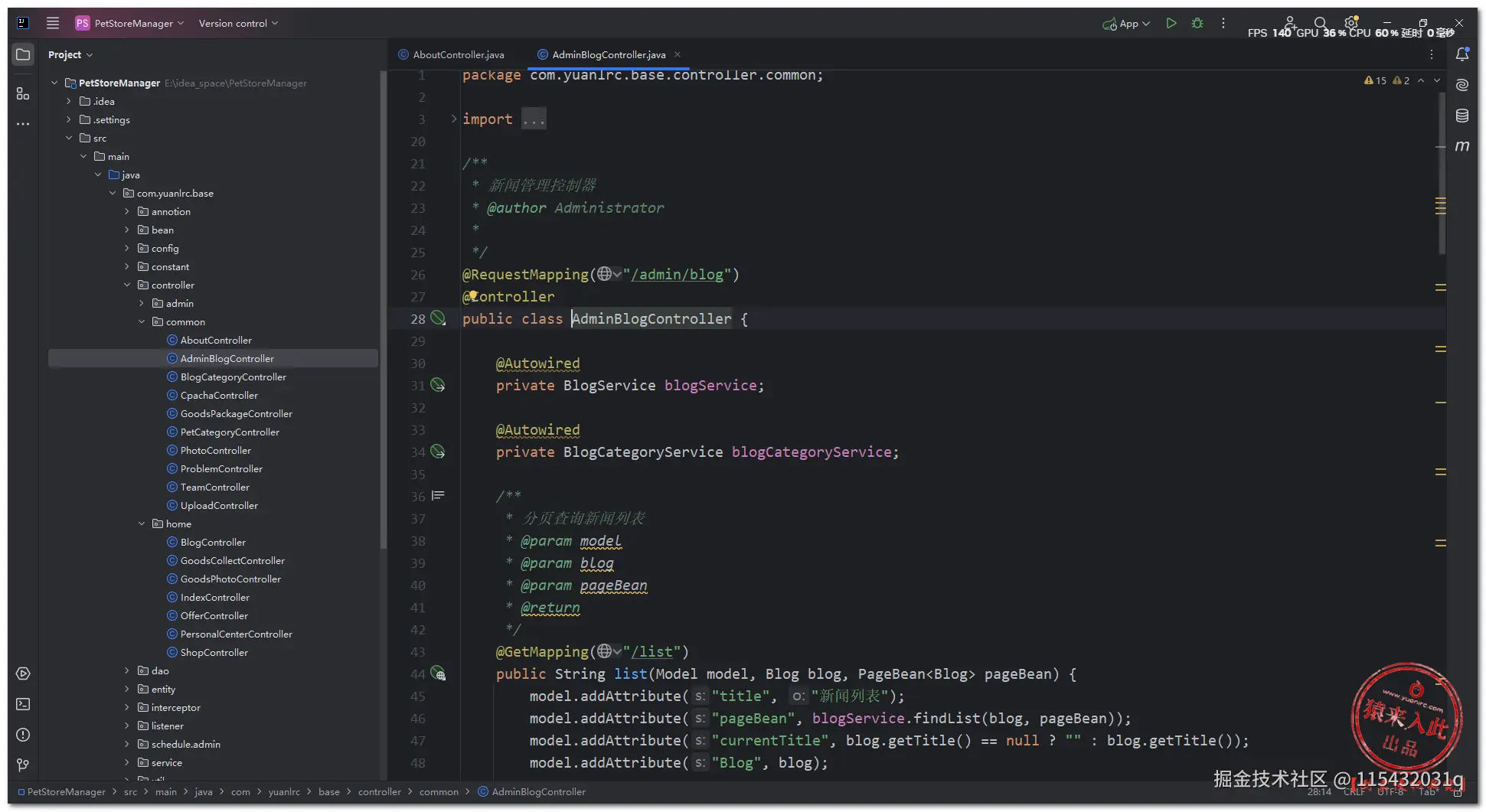Open Version control dropdown
The height and width of the screenshot is (812, 1486).
point(238,23)
